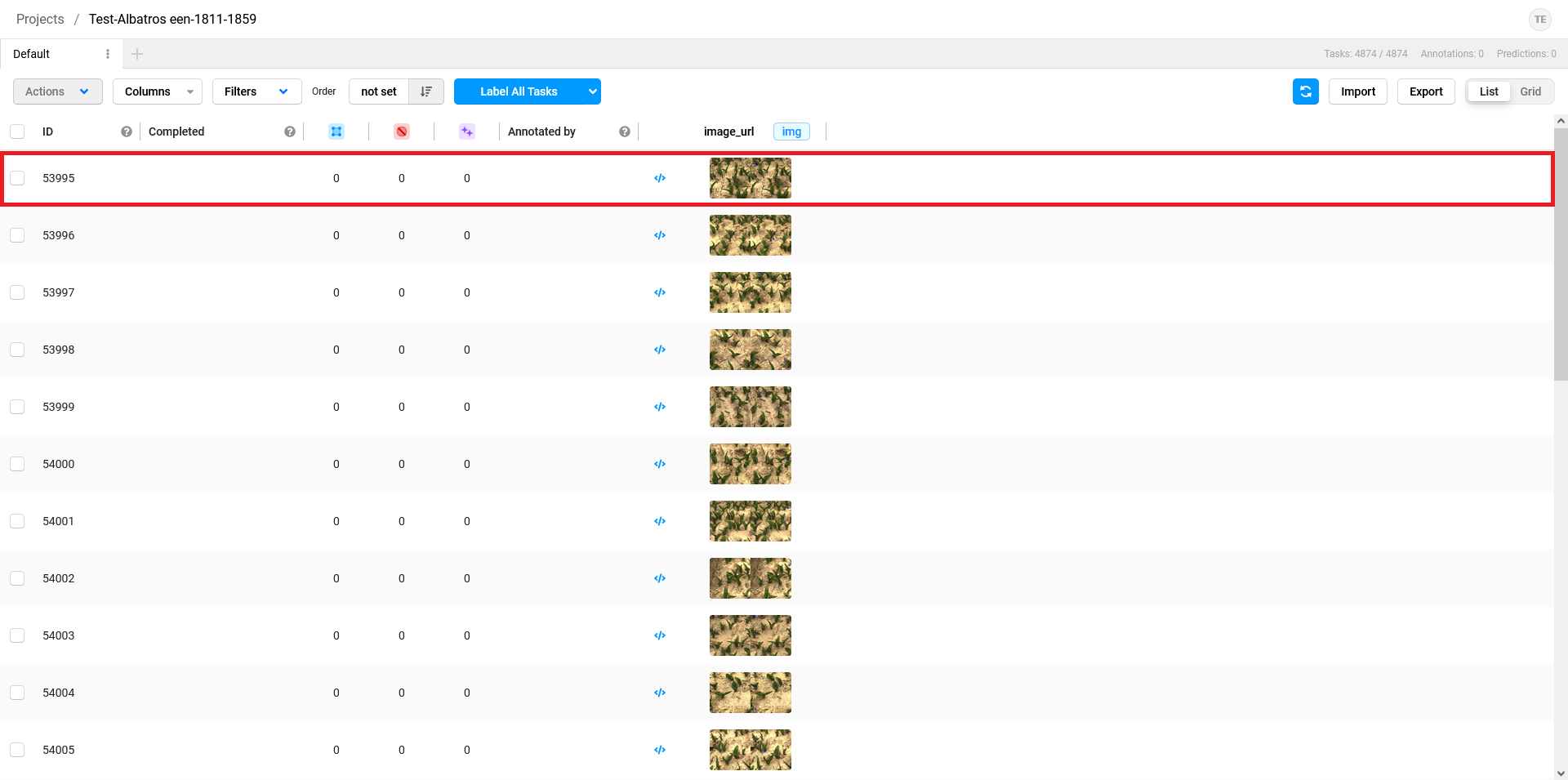Viewport: 1568px width, 780px height.
Task: Toggle the select-all header checkbox
Action: pos(17,131)
